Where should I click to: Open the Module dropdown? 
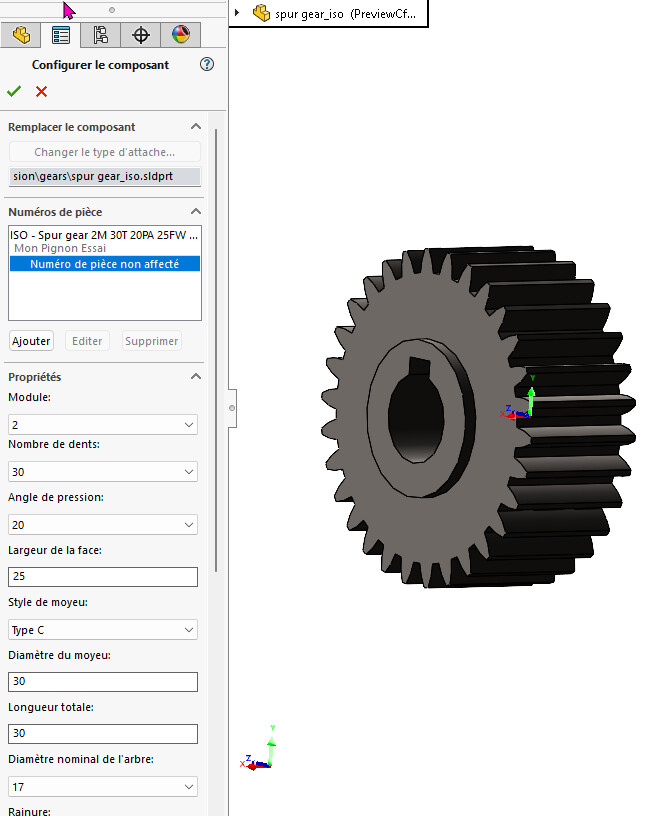coord(102,425)
